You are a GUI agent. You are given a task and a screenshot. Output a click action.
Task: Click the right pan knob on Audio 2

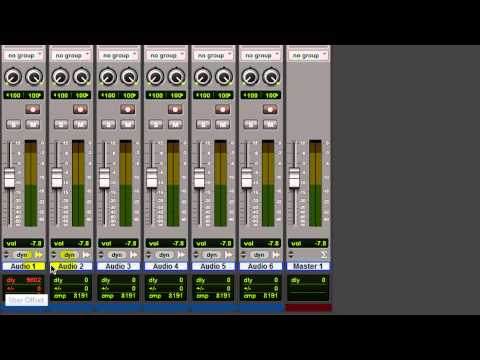tap(82, 77)
